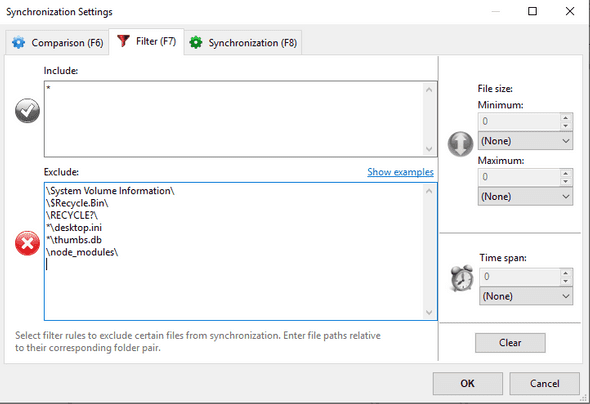The width and height of the screenshot is (590, 404).
Task: Open the Time span unit dropdown
Action: coord(526,296)
